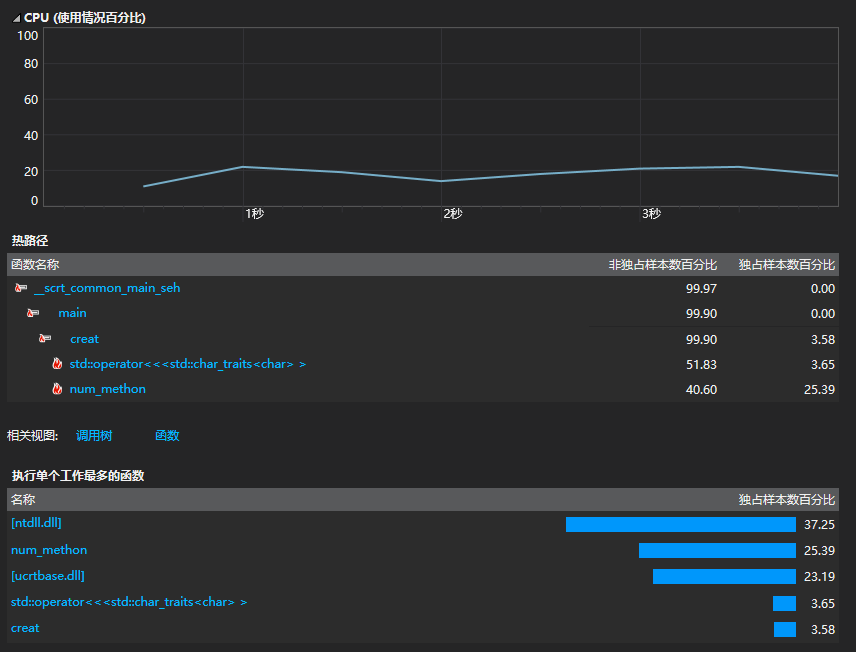The width and height of the screenshot is (856, 652).
Task: Click the flame icon next to num_methon
Action: 57,389
